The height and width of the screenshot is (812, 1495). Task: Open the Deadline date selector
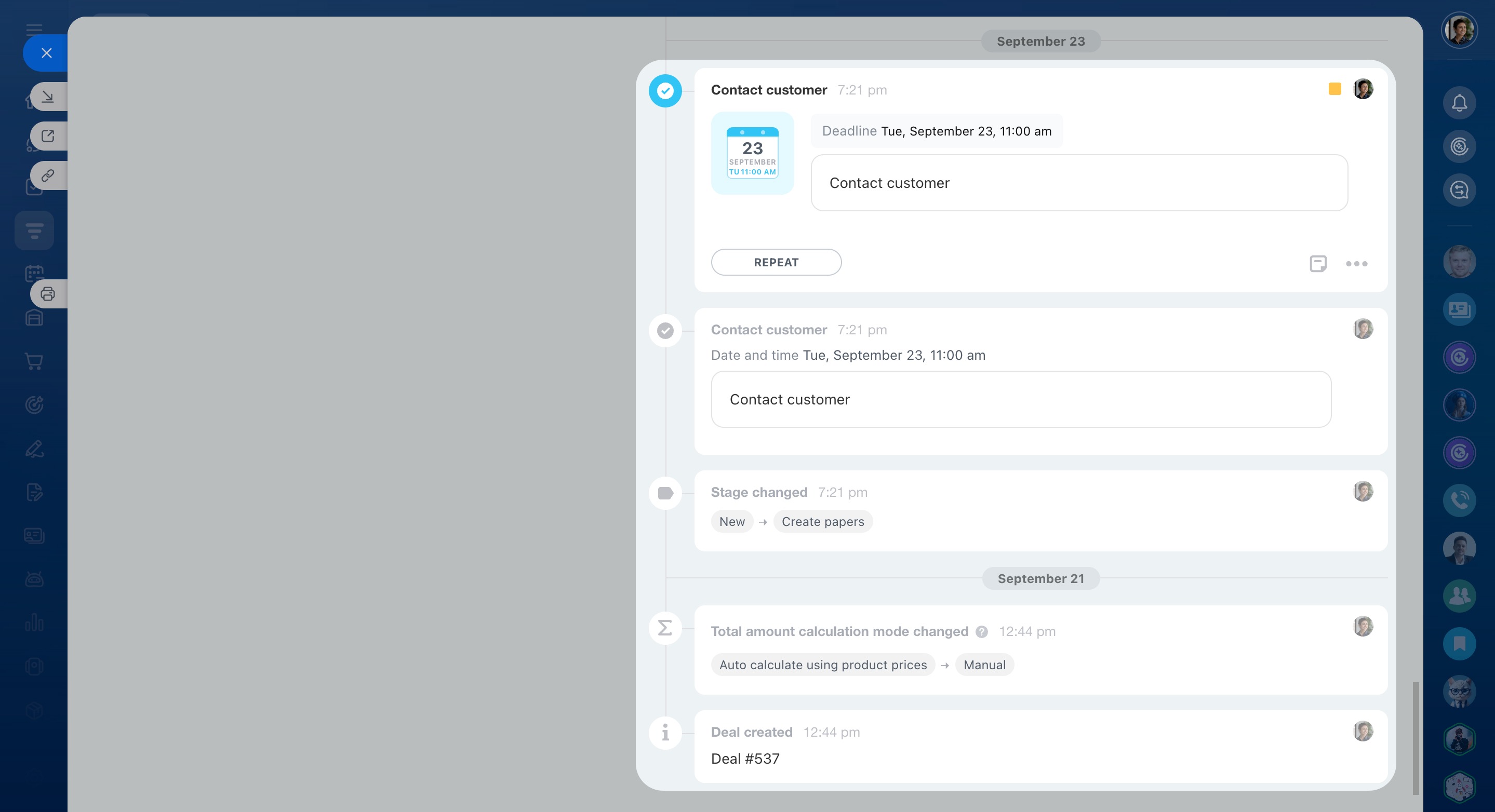pyautogui.click(x=966, y=132)
